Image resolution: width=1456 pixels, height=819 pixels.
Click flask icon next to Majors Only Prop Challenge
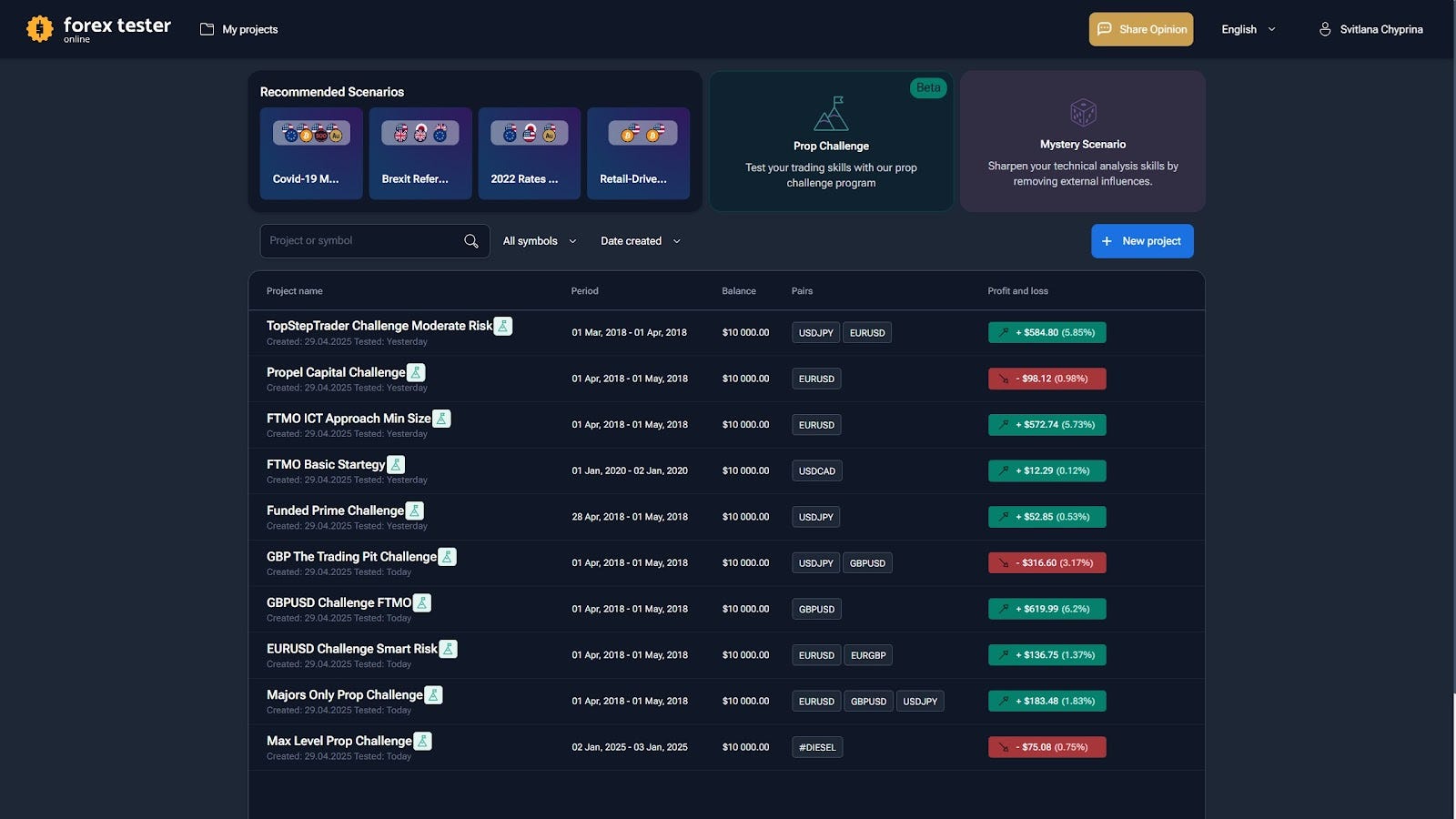coord(433,695)
